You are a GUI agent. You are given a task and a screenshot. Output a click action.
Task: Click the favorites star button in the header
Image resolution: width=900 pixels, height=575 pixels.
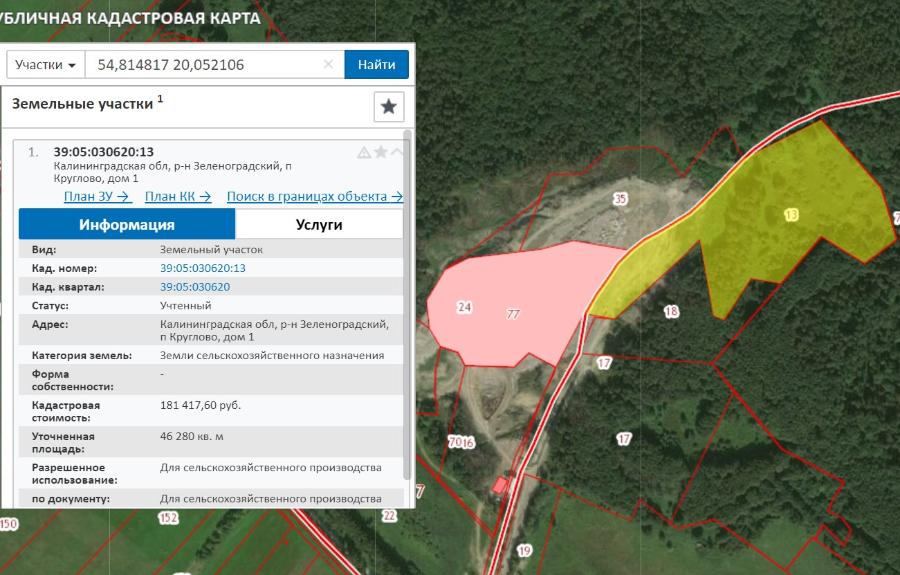pyautogui.click(x=388, y=106)
